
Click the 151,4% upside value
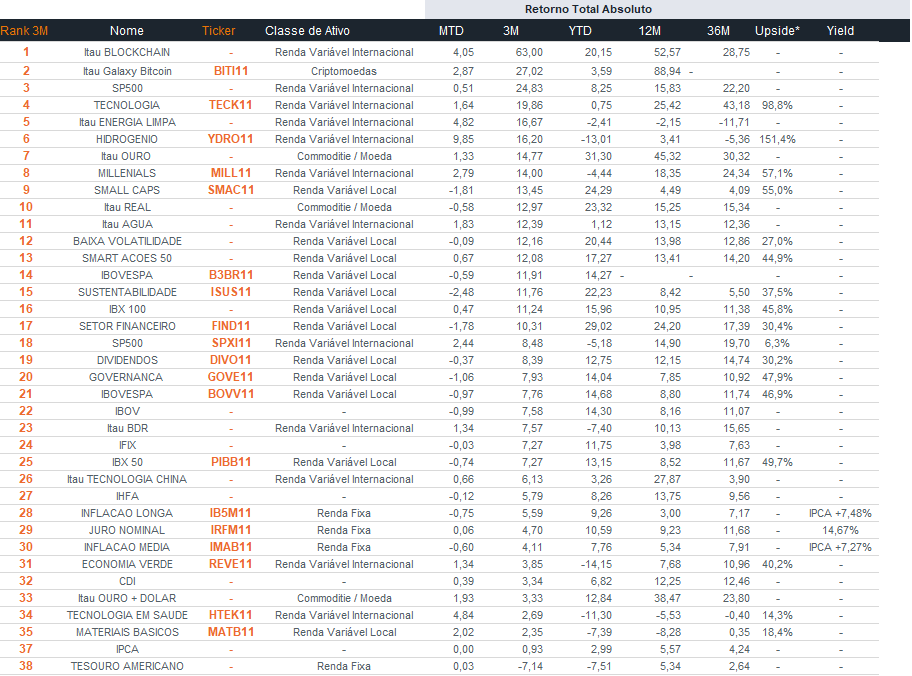pyautogui.click(x=777, y=140)
